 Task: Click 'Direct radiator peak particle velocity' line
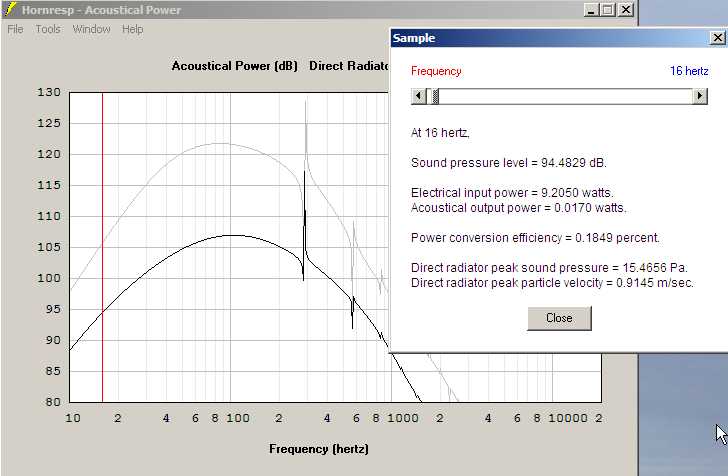pyautogui.click(x=552, y=283)
